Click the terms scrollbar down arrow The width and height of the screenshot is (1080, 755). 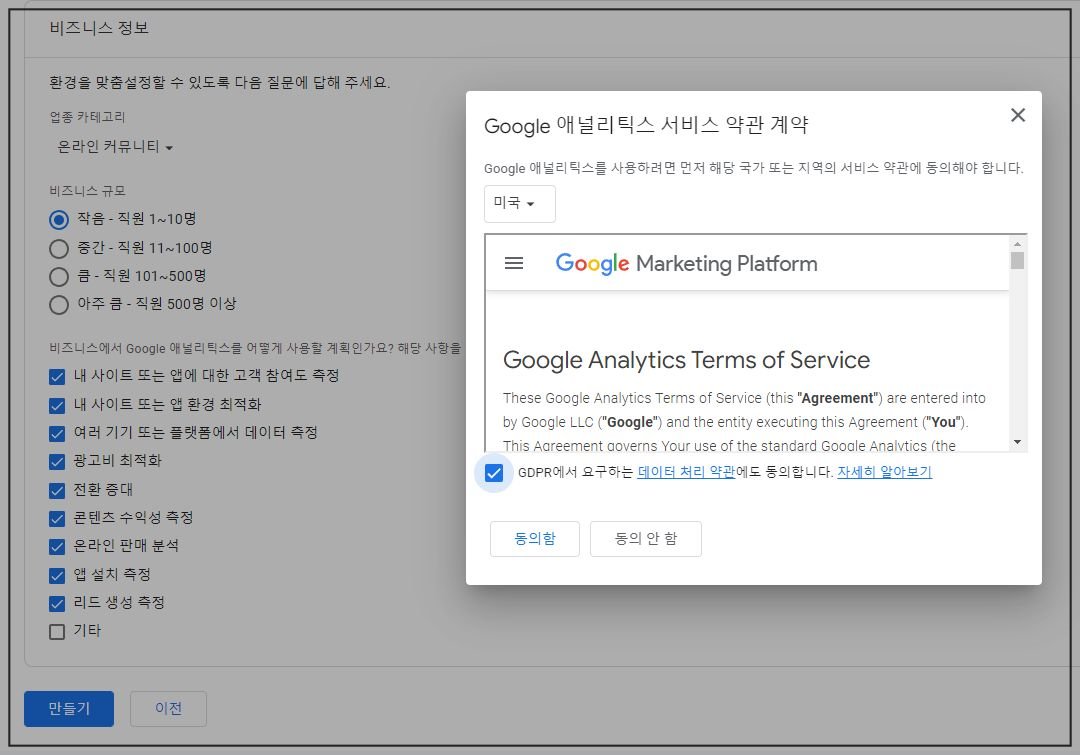tap(1017, 442)
